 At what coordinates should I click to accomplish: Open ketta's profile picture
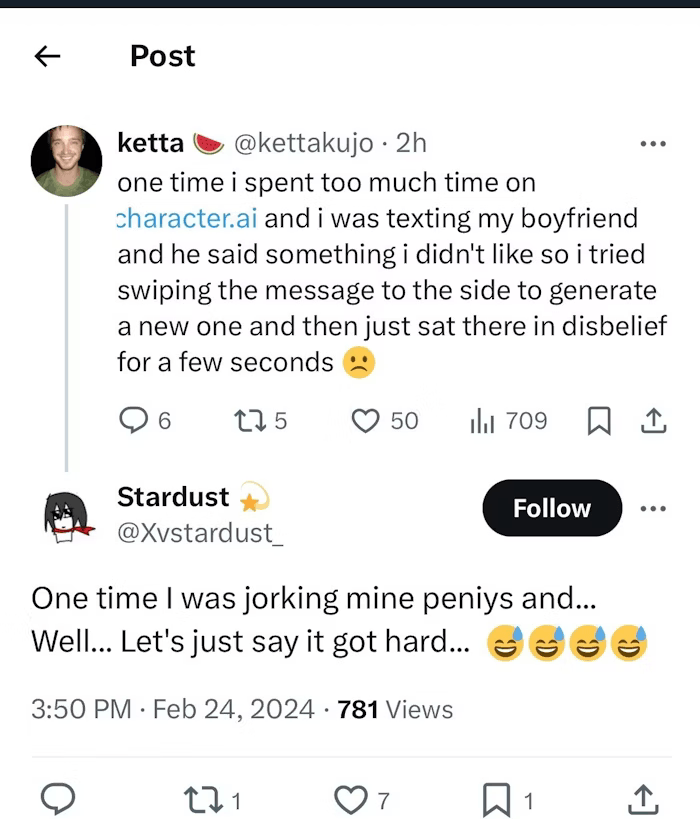click(66, 160)
